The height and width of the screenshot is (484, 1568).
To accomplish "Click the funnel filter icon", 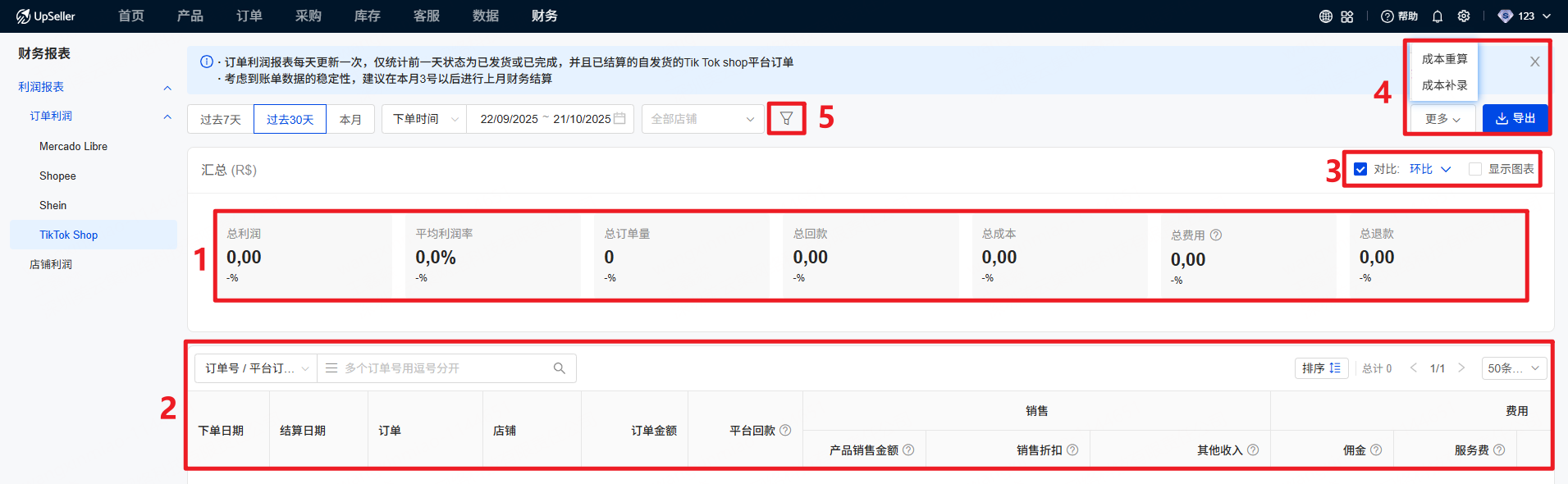I will pyautogui.click(x=786, y=119).
